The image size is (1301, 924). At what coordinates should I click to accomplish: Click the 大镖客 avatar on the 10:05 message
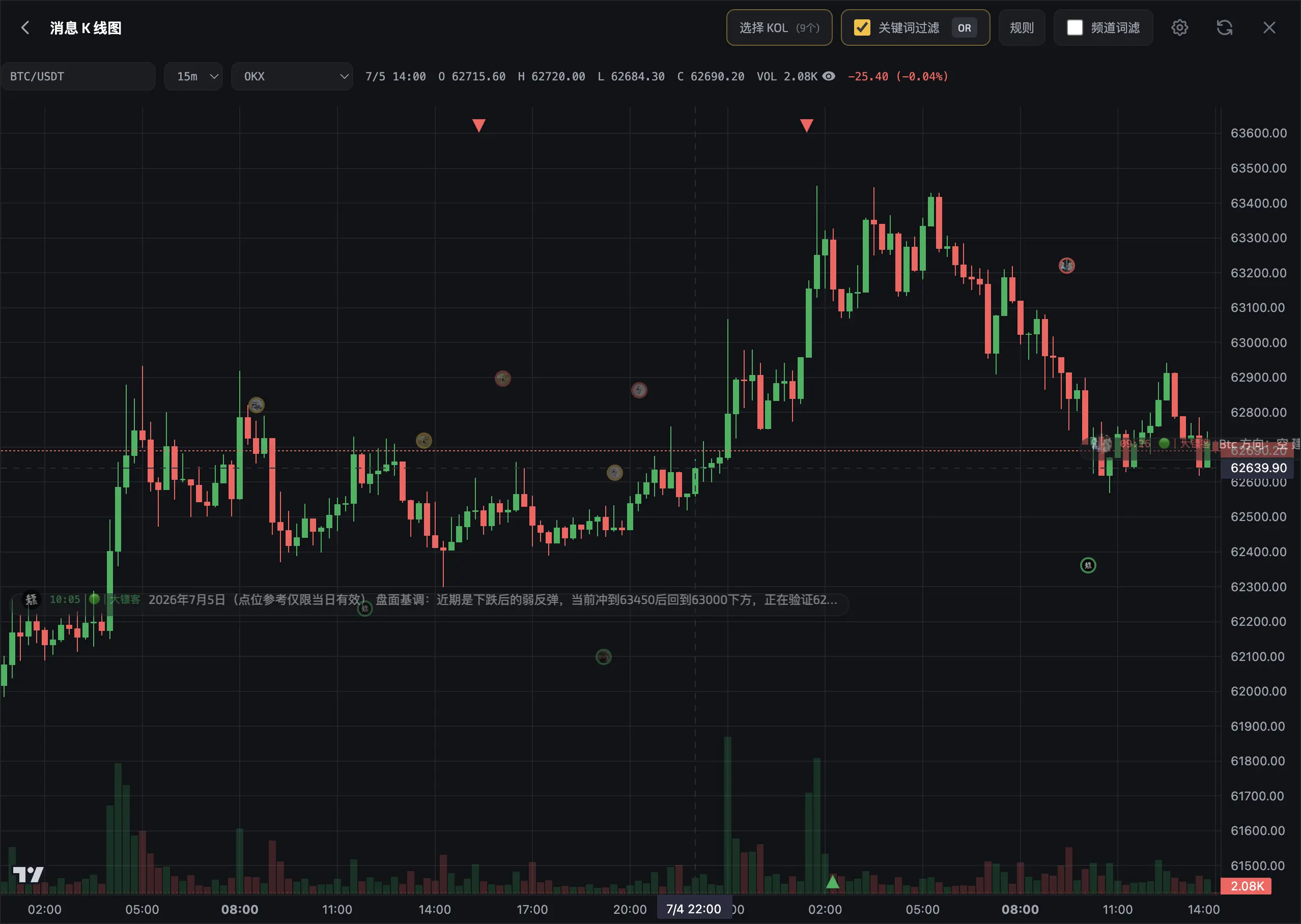click(31, 600)
